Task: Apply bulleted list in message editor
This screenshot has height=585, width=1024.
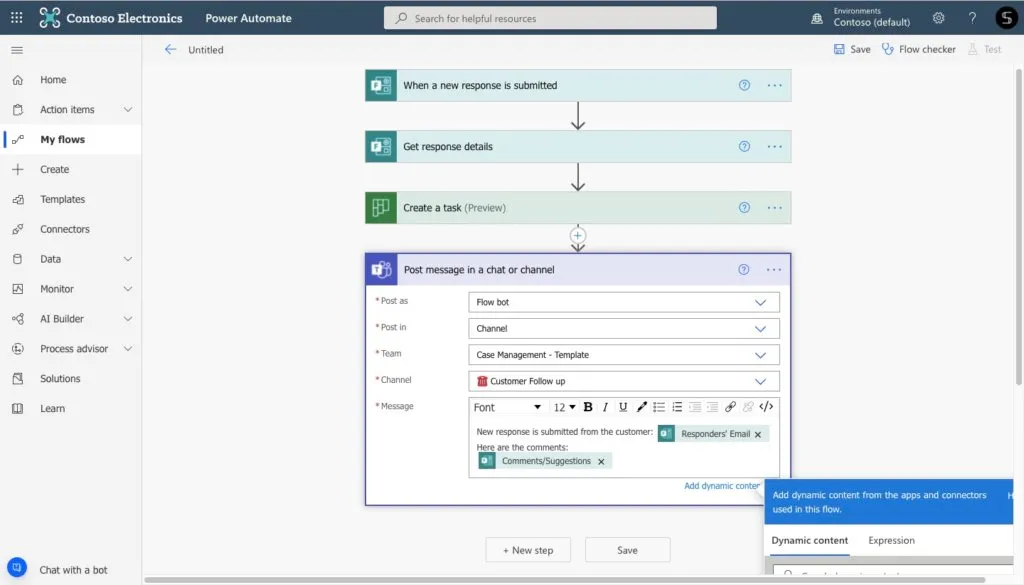Action: [x=659, y=407]
